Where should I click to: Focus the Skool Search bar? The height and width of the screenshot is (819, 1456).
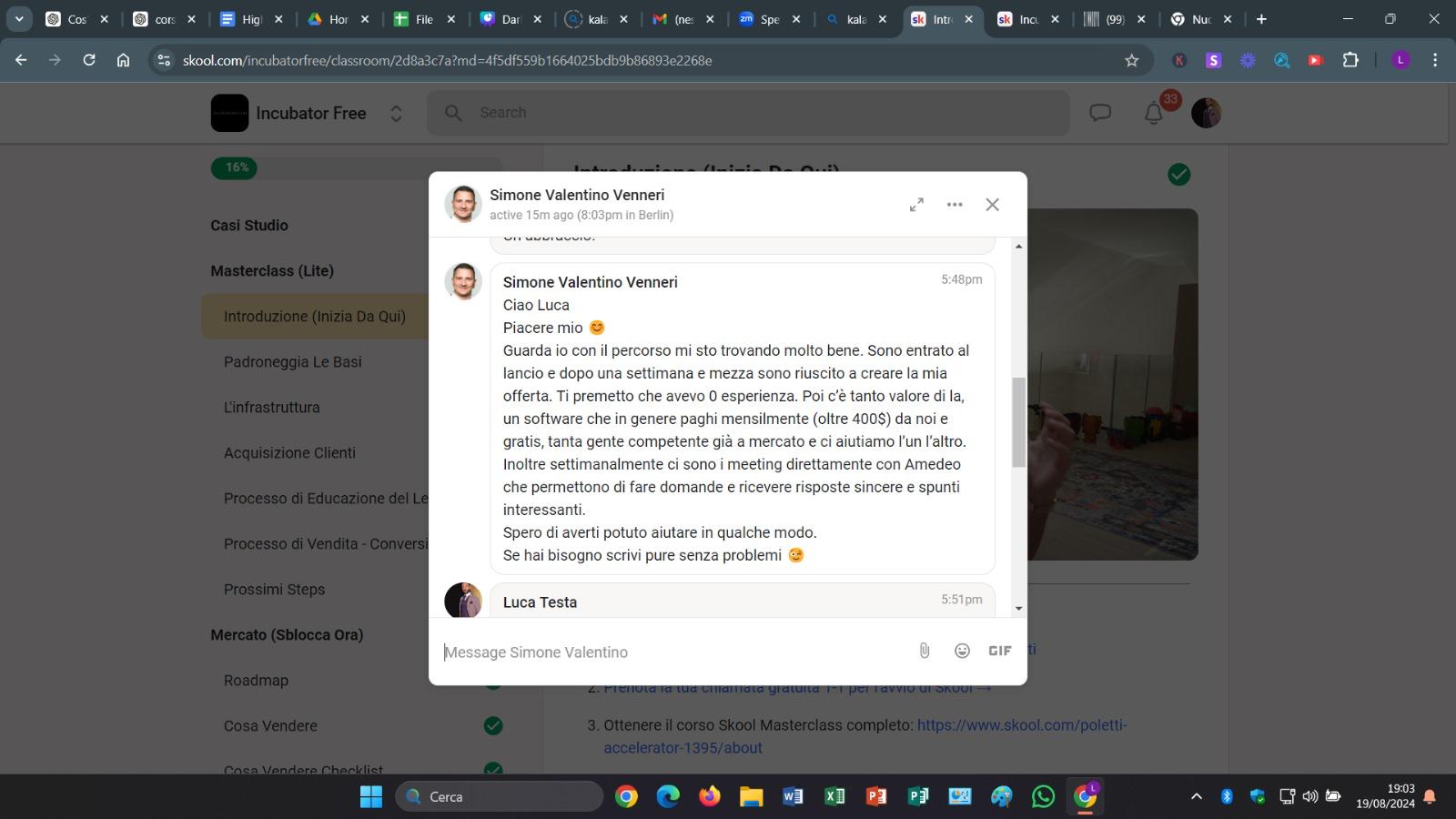[x=748, y=113]
